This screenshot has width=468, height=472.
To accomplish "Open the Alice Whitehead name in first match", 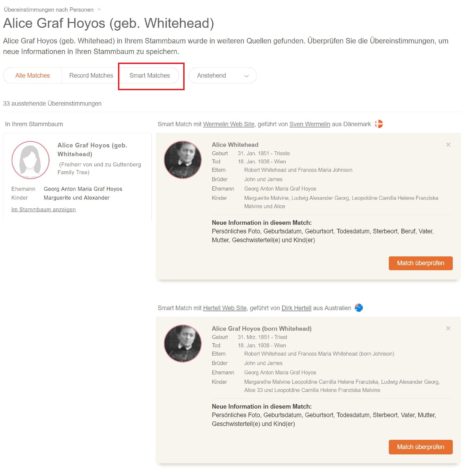I will tap(235, 145).
